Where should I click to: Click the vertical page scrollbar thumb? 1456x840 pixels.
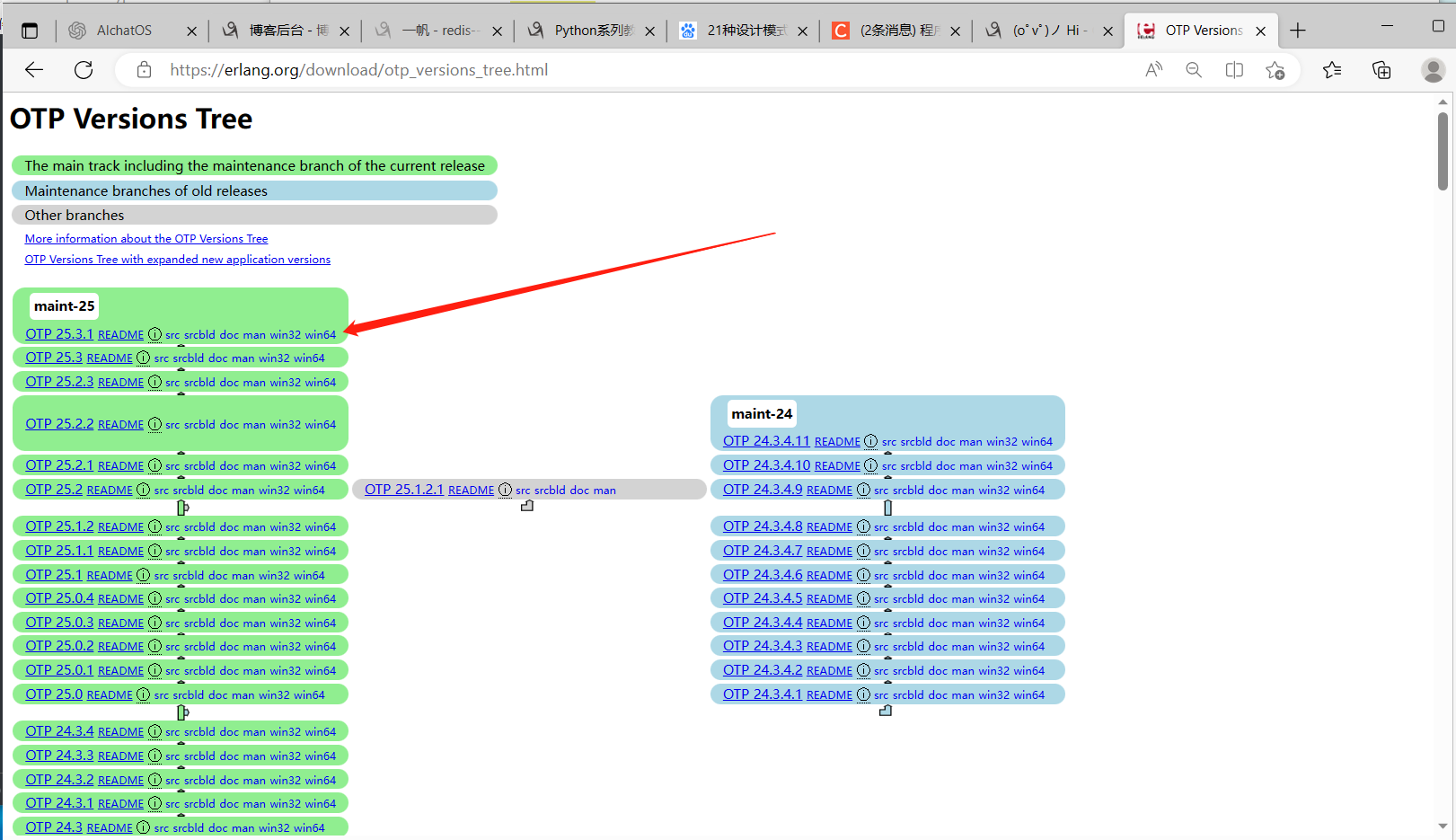coord(1443,151)
